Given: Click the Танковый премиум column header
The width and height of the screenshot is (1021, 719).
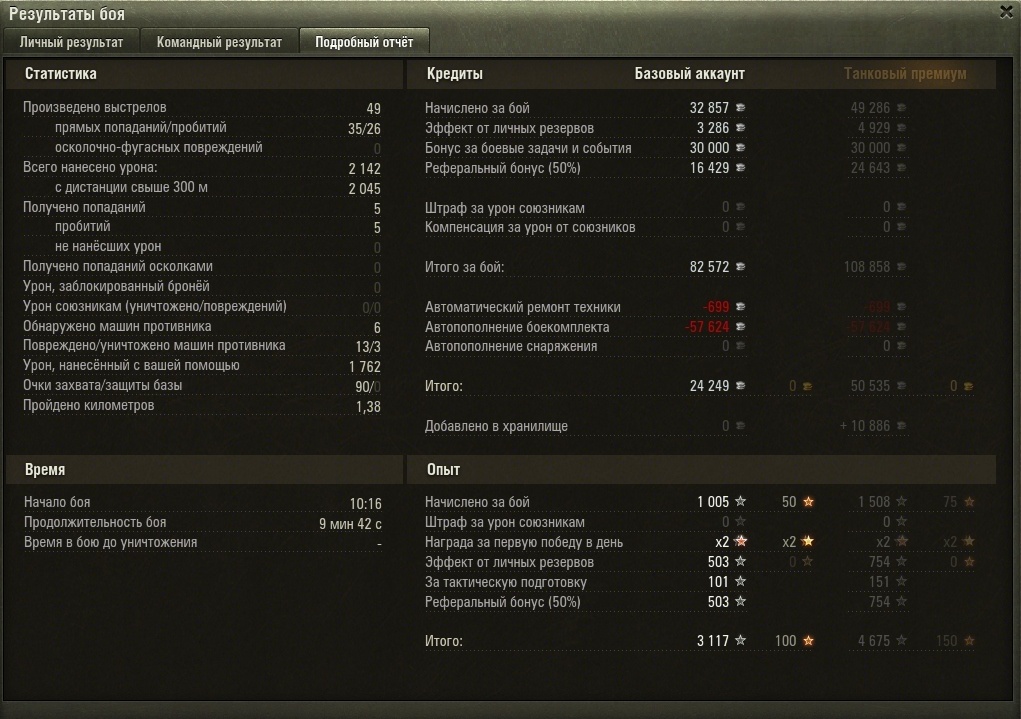Looking at the screenshot, I should pyautogui.click(x=904, y=74).
